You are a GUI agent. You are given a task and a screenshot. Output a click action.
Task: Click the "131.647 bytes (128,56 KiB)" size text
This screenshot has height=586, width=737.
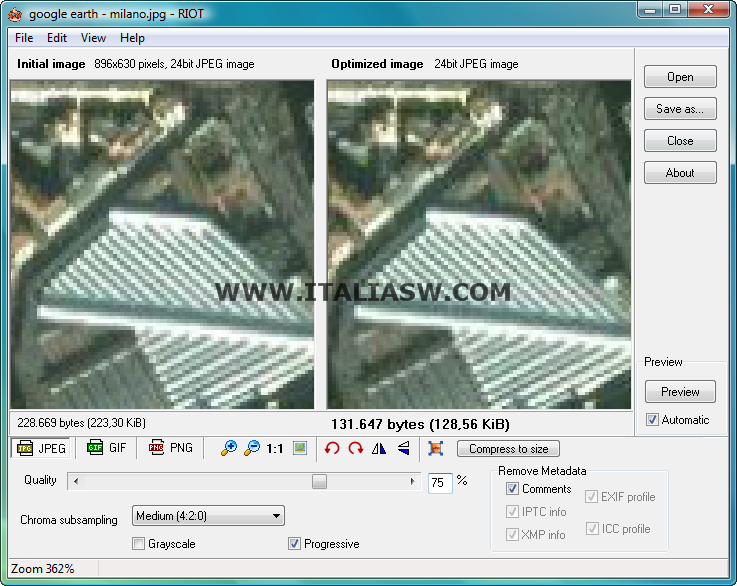[420, 424]
